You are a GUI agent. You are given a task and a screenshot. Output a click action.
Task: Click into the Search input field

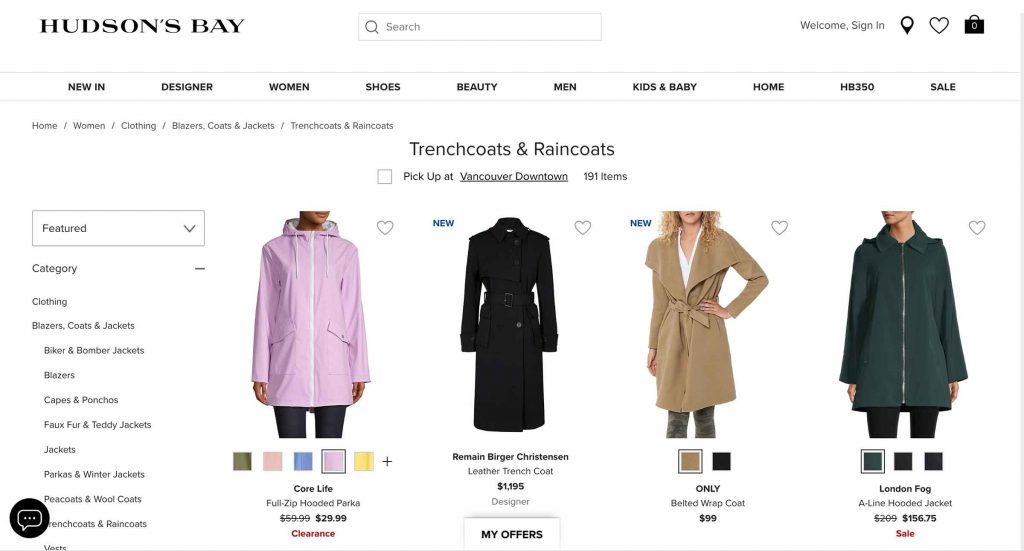480,27
